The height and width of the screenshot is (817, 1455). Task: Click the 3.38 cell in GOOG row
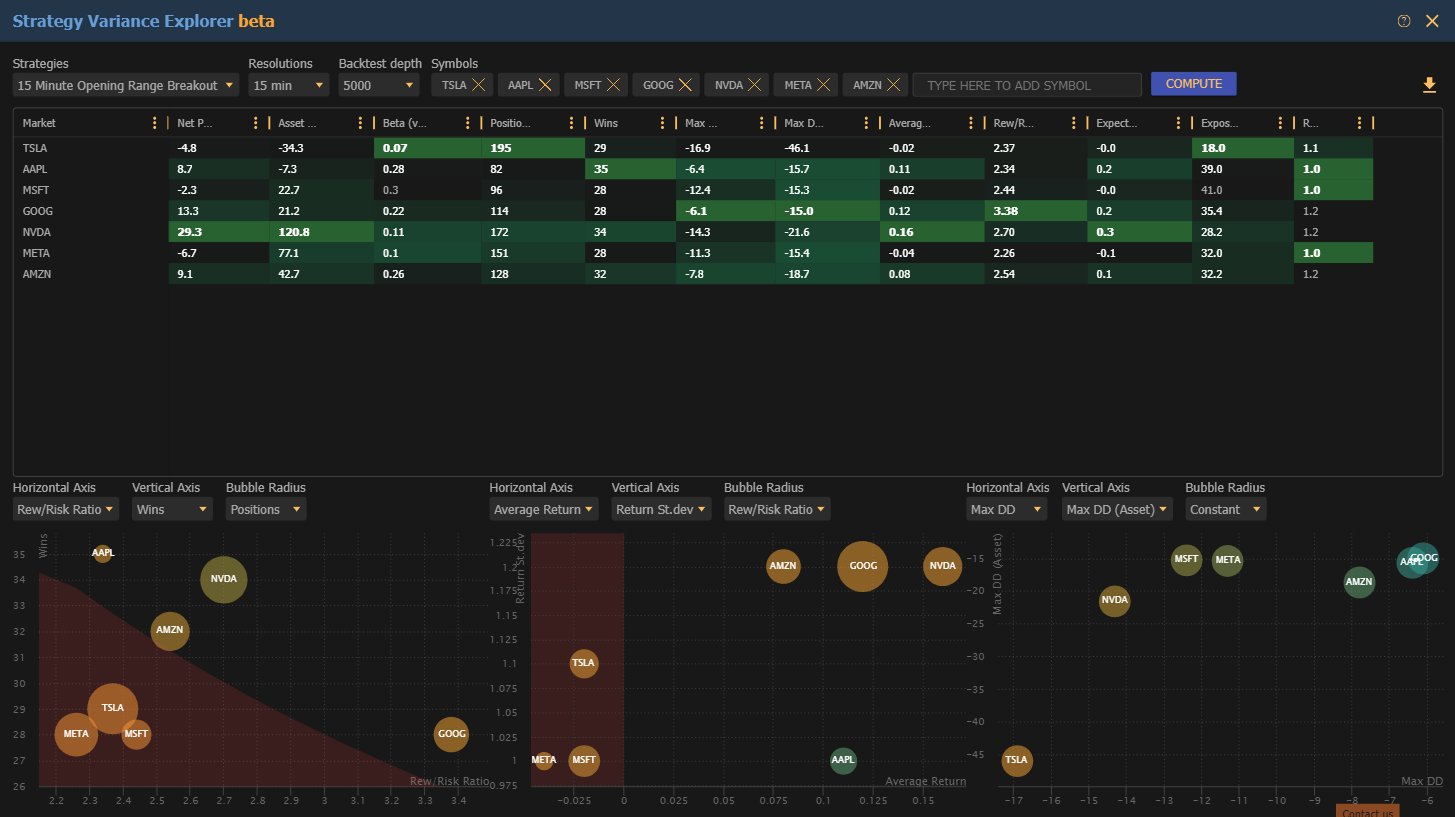pyautogui.click(x=1036, y=211)
